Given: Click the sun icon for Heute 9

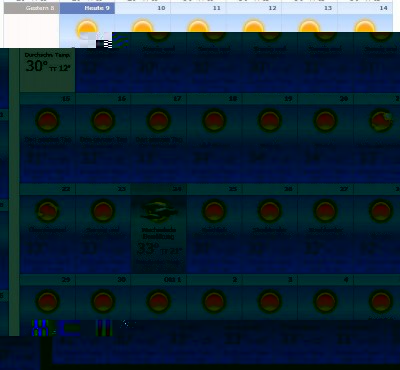Looking at the screenshot, I should point(87,30).
